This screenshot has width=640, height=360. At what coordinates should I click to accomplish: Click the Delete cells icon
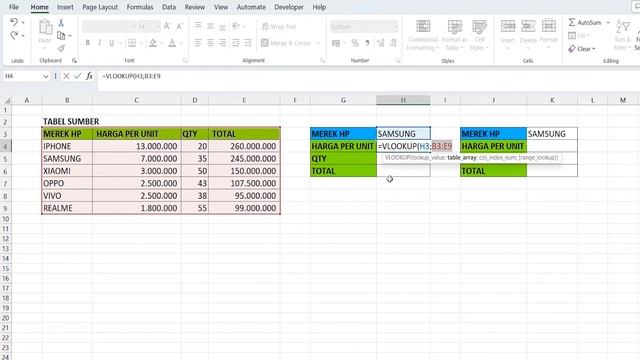528,26
